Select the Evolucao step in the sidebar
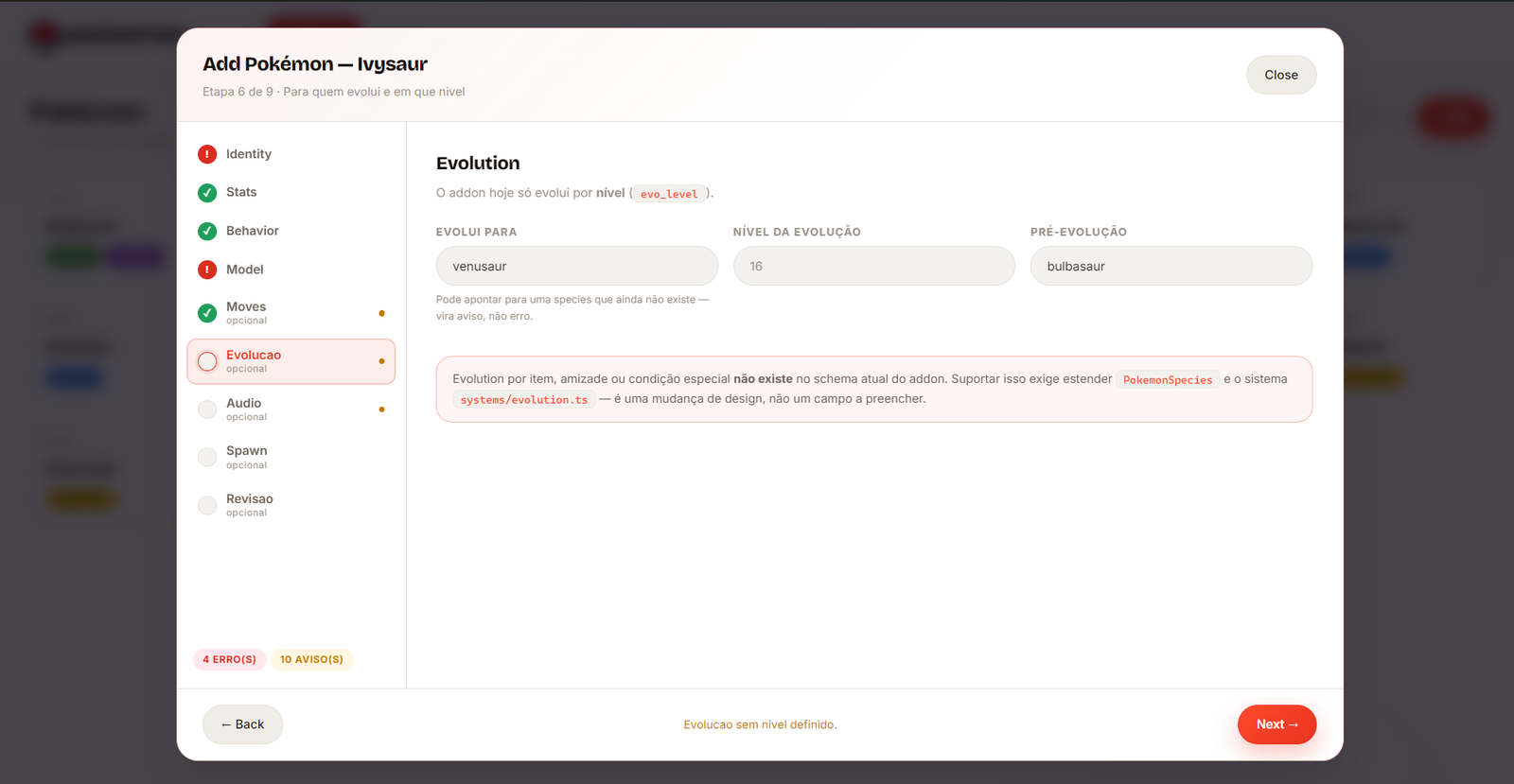 (290, 361)
